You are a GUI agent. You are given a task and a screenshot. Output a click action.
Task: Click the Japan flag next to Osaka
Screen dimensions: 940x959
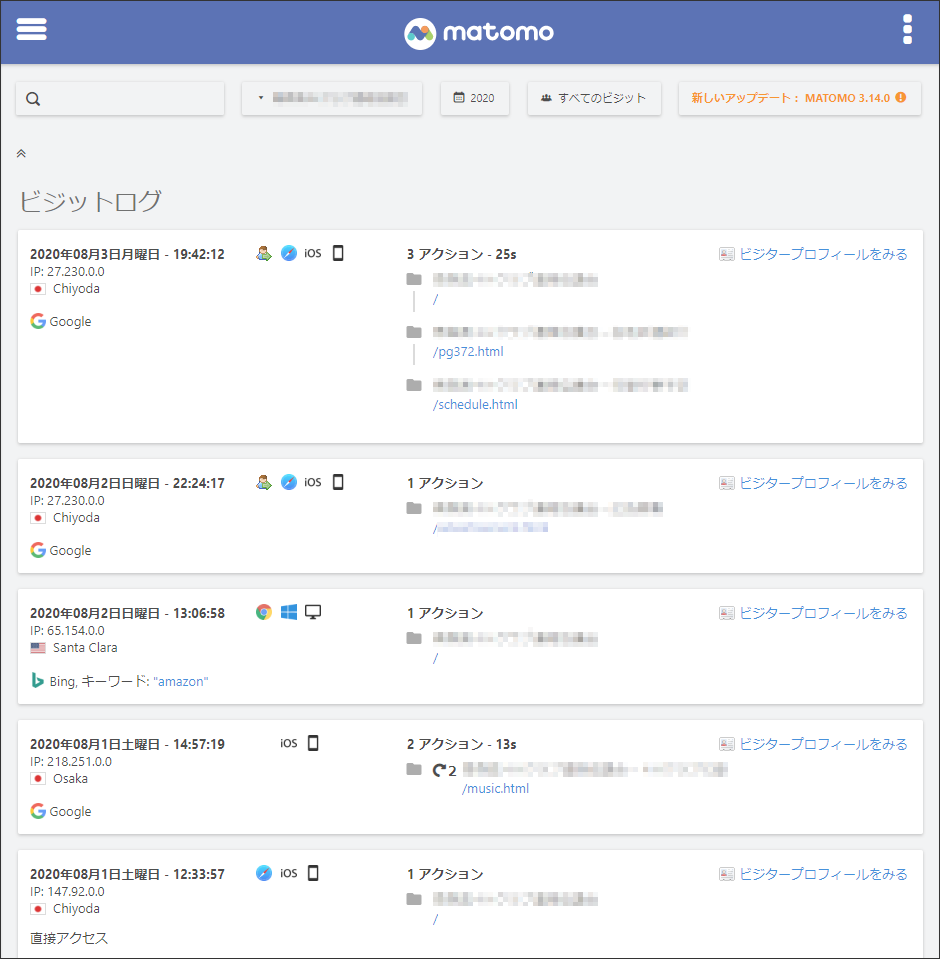coord(38,779)
